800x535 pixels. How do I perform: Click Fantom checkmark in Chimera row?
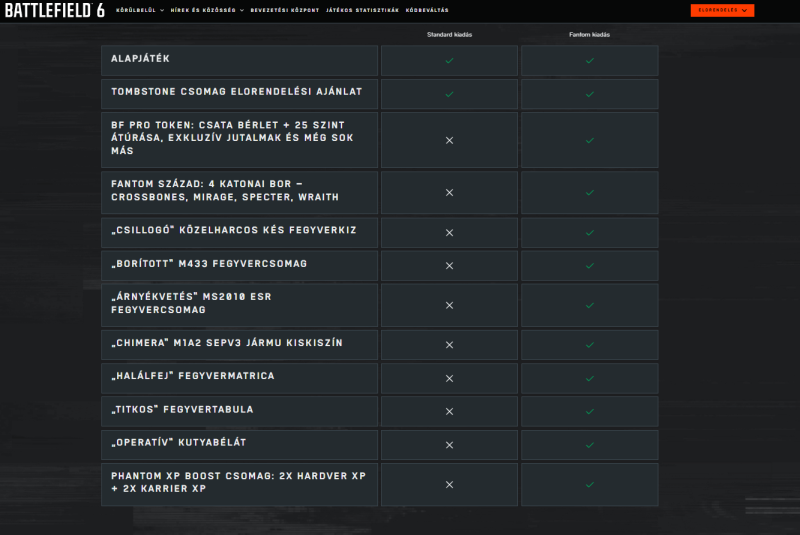point(590,345)
